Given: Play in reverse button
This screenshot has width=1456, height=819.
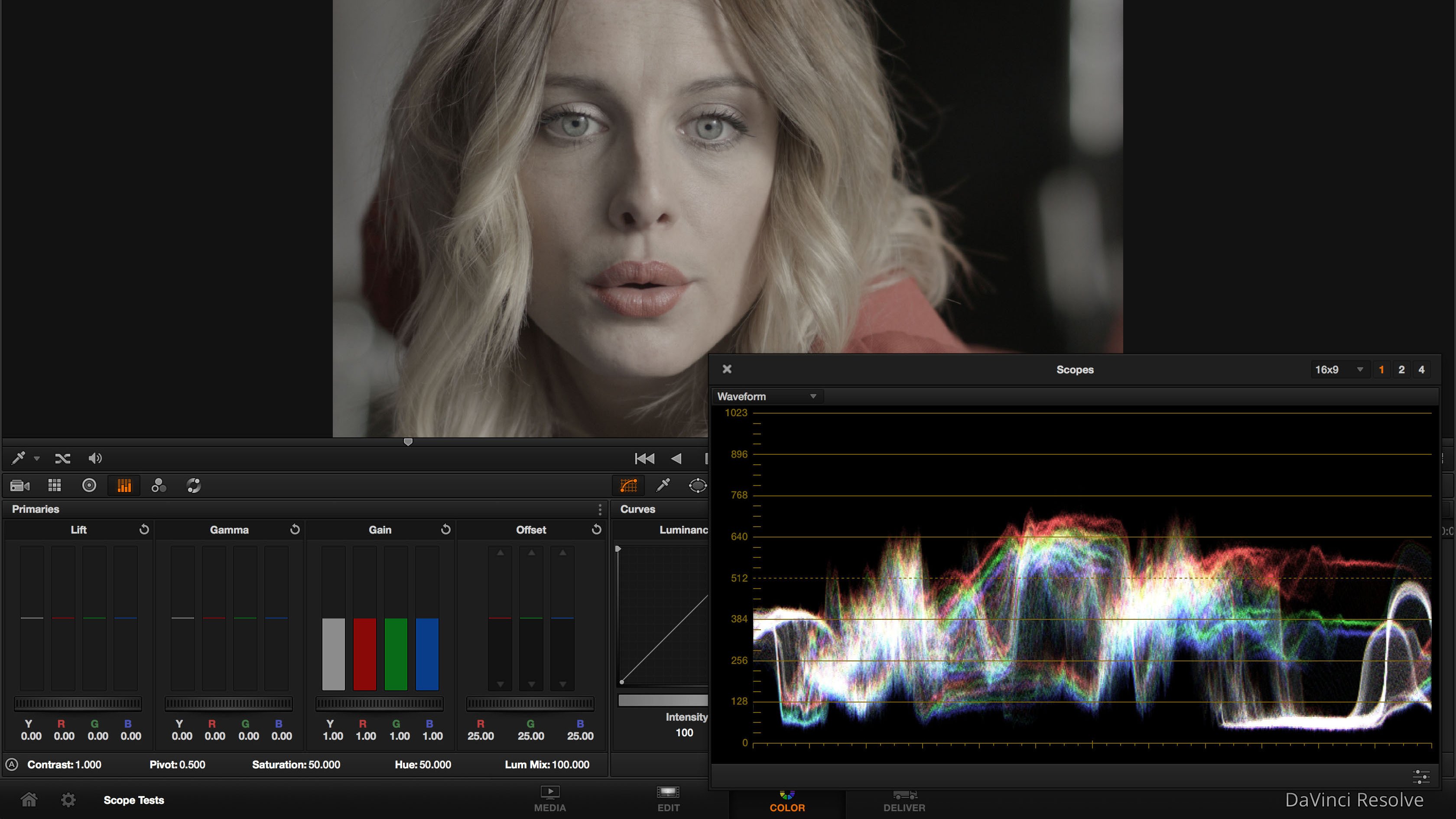Looking at the screenshot, I should click(676, 459).
